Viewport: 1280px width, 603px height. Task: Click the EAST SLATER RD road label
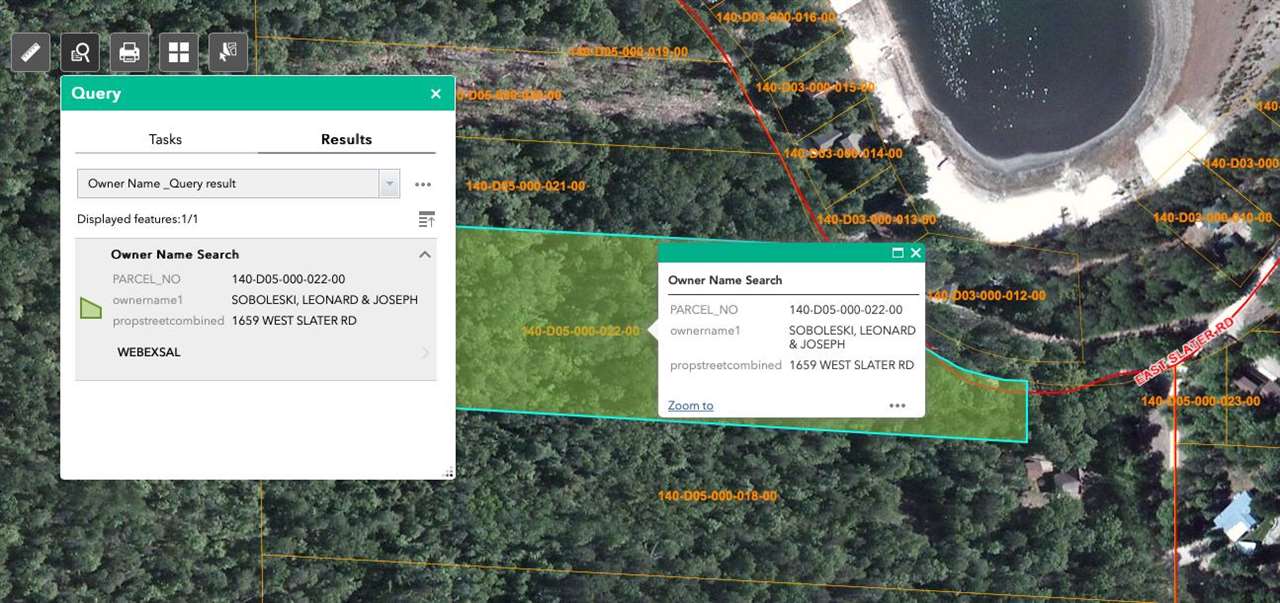(x=1184, y=354)
